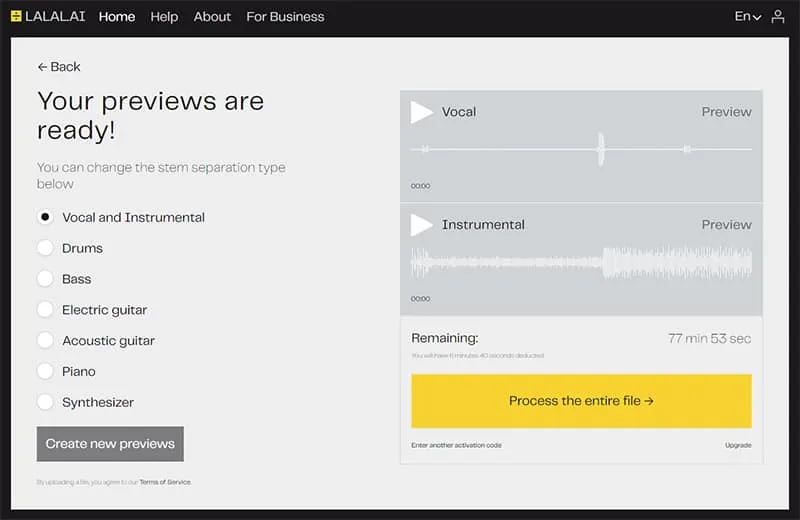Image resolution: width=800 pixels, height=520 pixels.
Task: Open the Terms of Service link
Action: pos(165,482)
